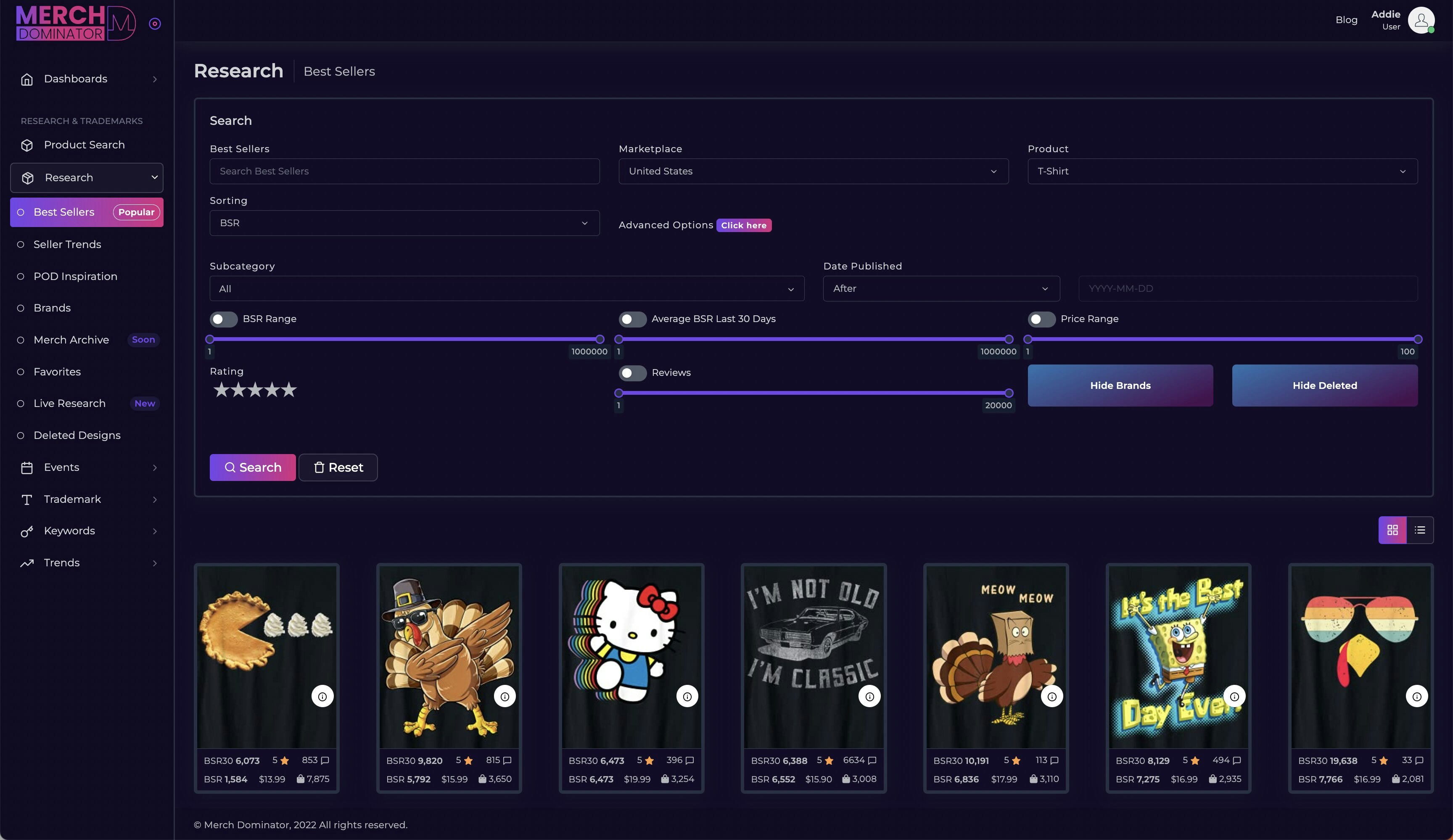
Task: Switch to list view
Action: pos(1419,530)
